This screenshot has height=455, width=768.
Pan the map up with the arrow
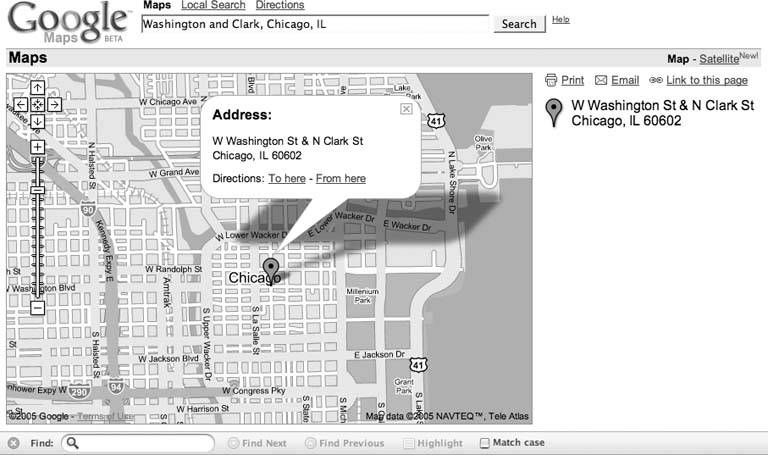(37, 88)
